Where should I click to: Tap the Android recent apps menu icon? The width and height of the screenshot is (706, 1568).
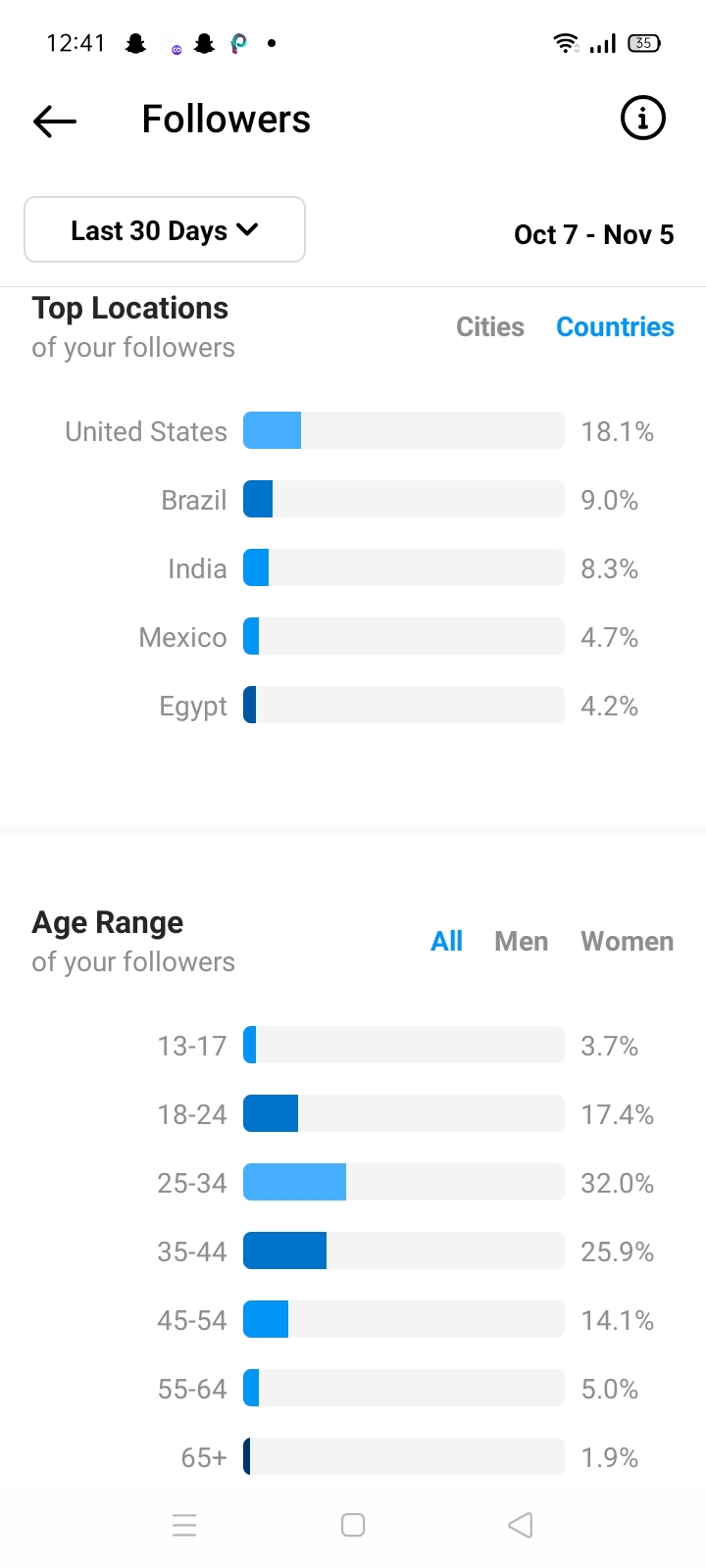184,1525
